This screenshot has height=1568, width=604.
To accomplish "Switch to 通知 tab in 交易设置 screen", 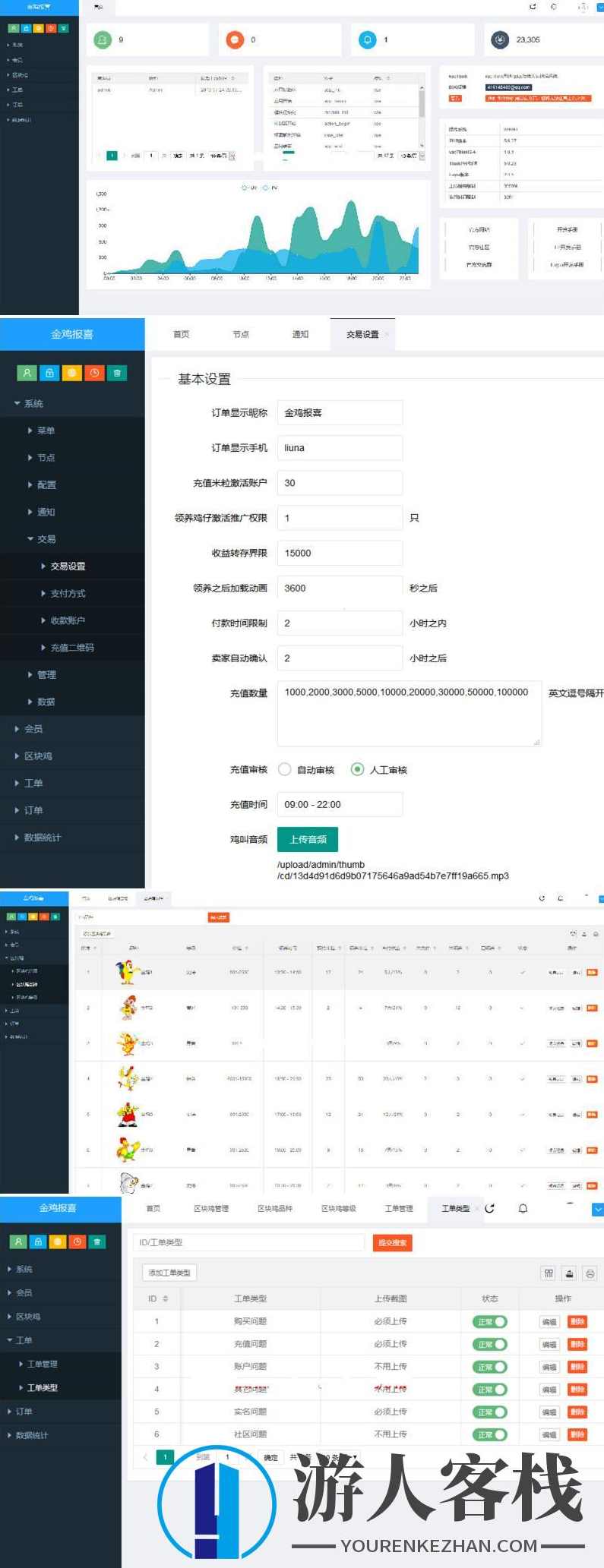I will (x=300, y=334).
